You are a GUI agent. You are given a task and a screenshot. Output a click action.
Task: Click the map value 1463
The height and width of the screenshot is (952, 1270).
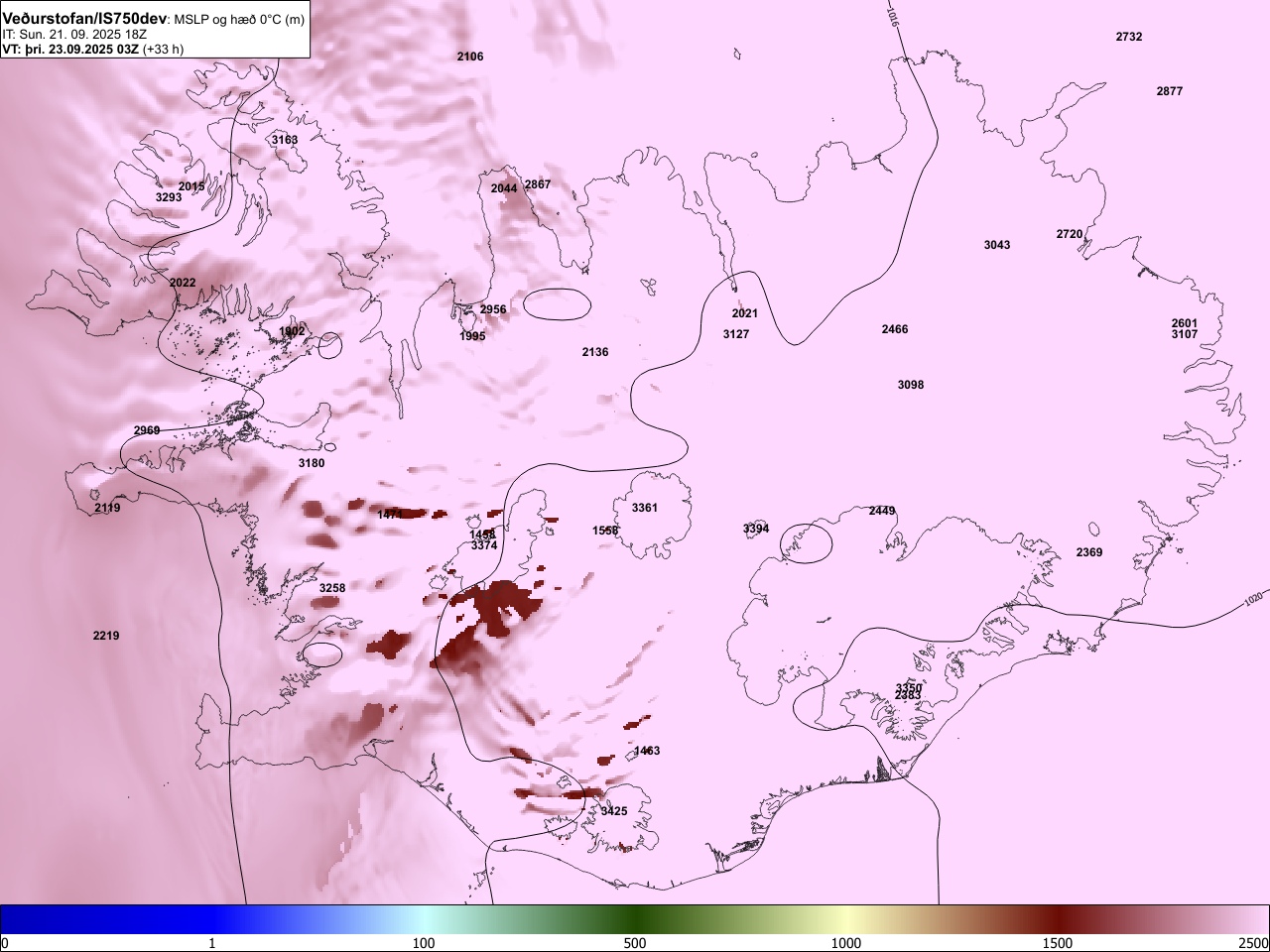pos(647,751)
